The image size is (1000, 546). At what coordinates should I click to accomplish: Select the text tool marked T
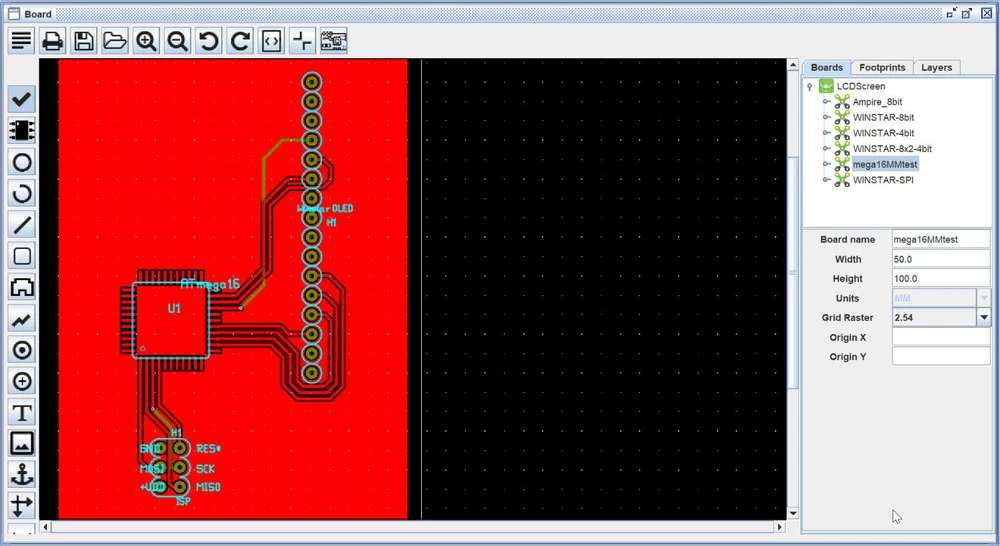click(22, 412)
